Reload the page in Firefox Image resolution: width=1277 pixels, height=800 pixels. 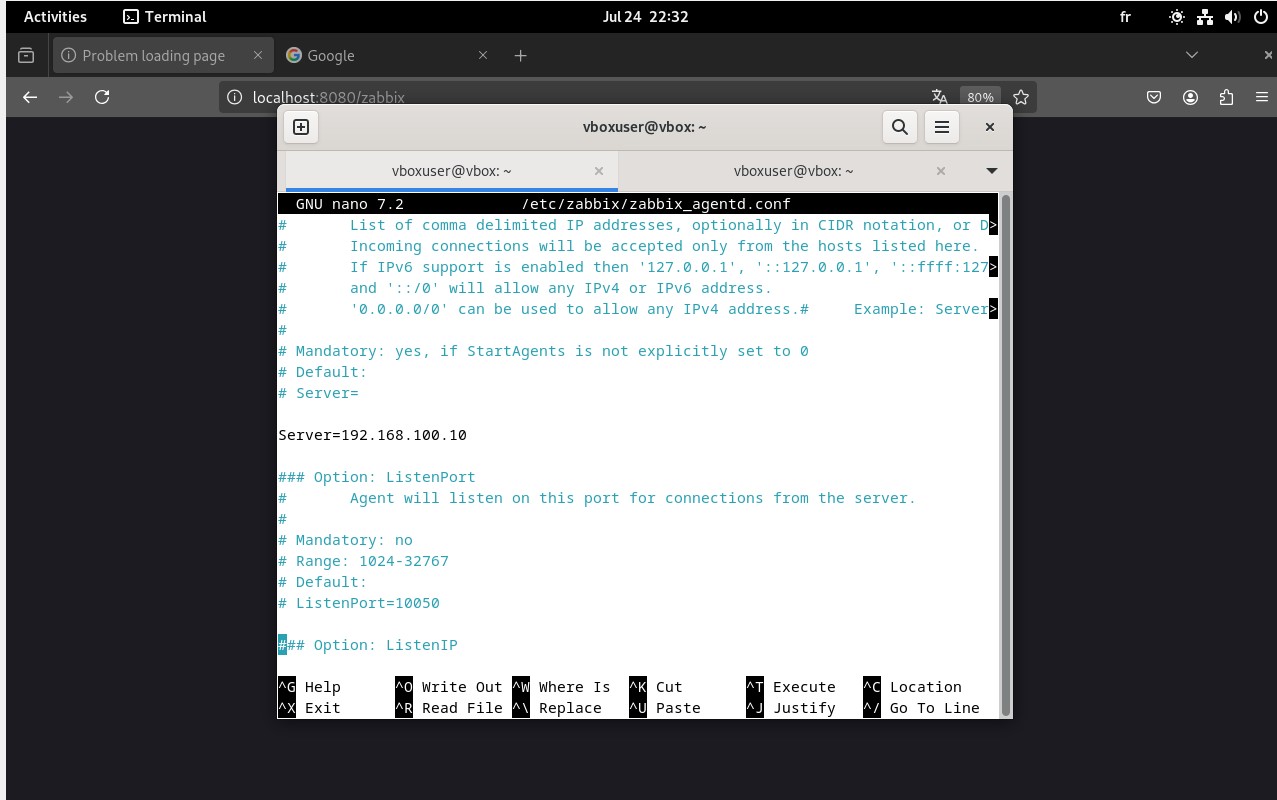101,97
